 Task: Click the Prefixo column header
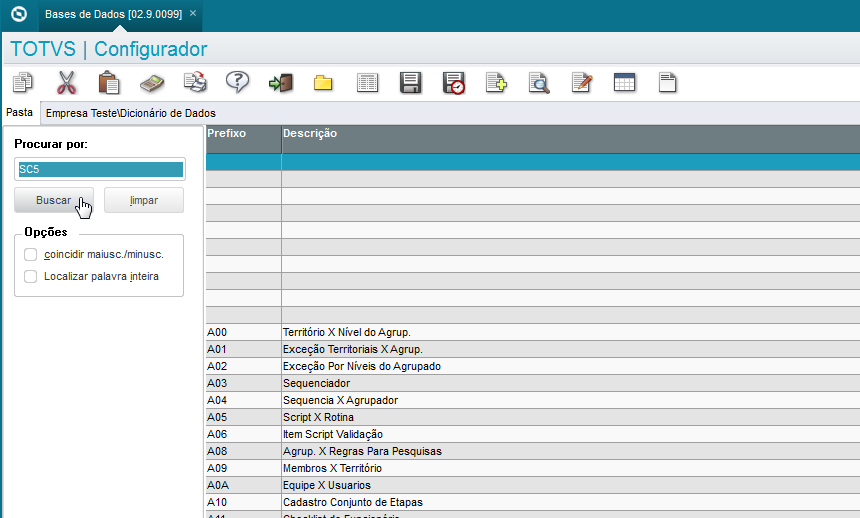coord(244,139)
